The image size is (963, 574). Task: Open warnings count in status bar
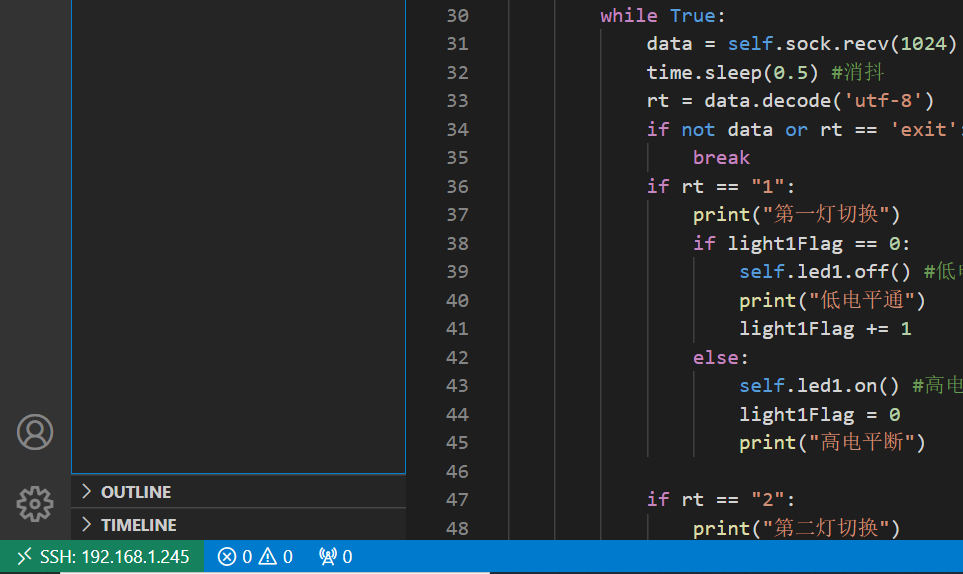click(276, 557)
